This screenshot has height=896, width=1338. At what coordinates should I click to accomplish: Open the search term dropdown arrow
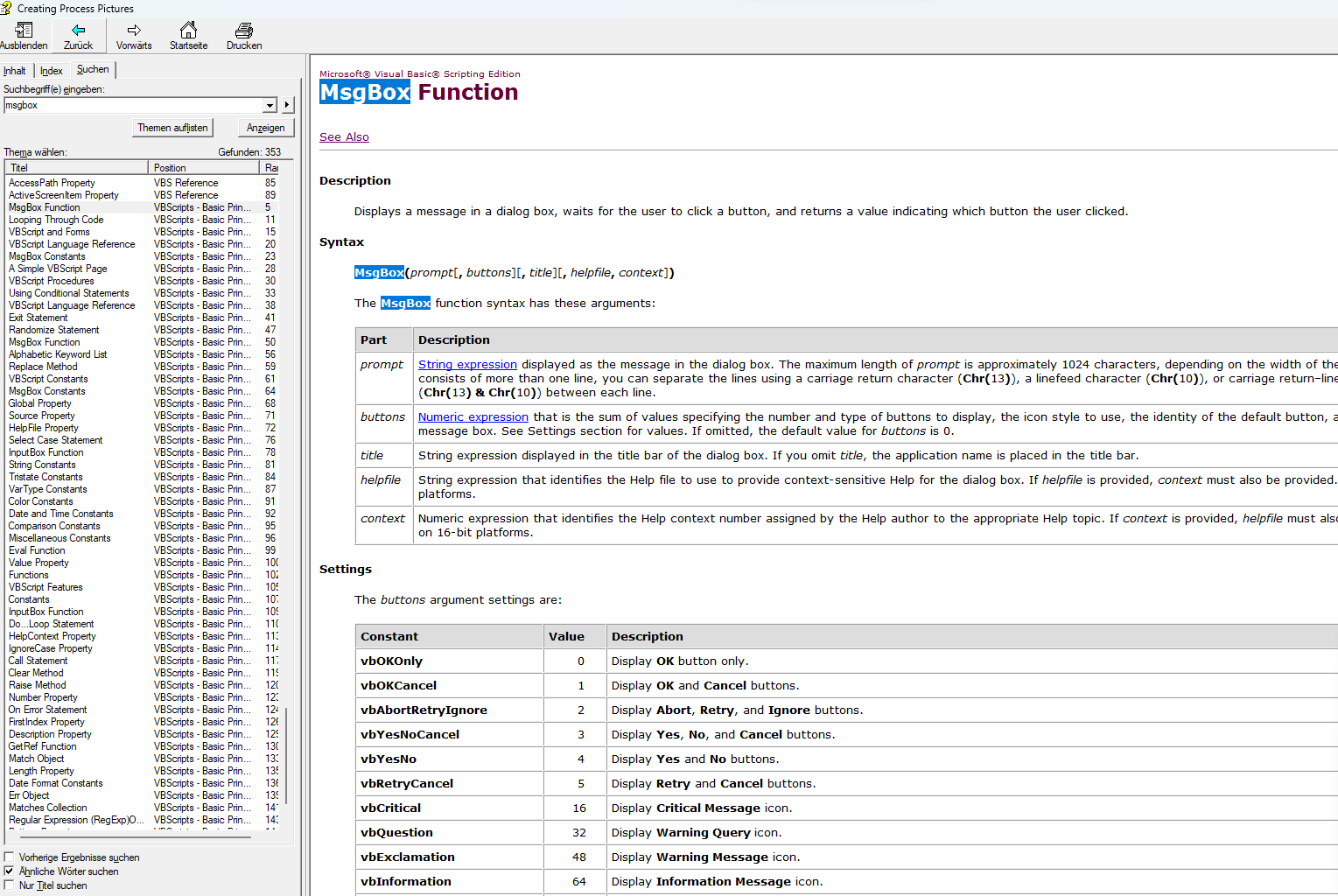270,105
